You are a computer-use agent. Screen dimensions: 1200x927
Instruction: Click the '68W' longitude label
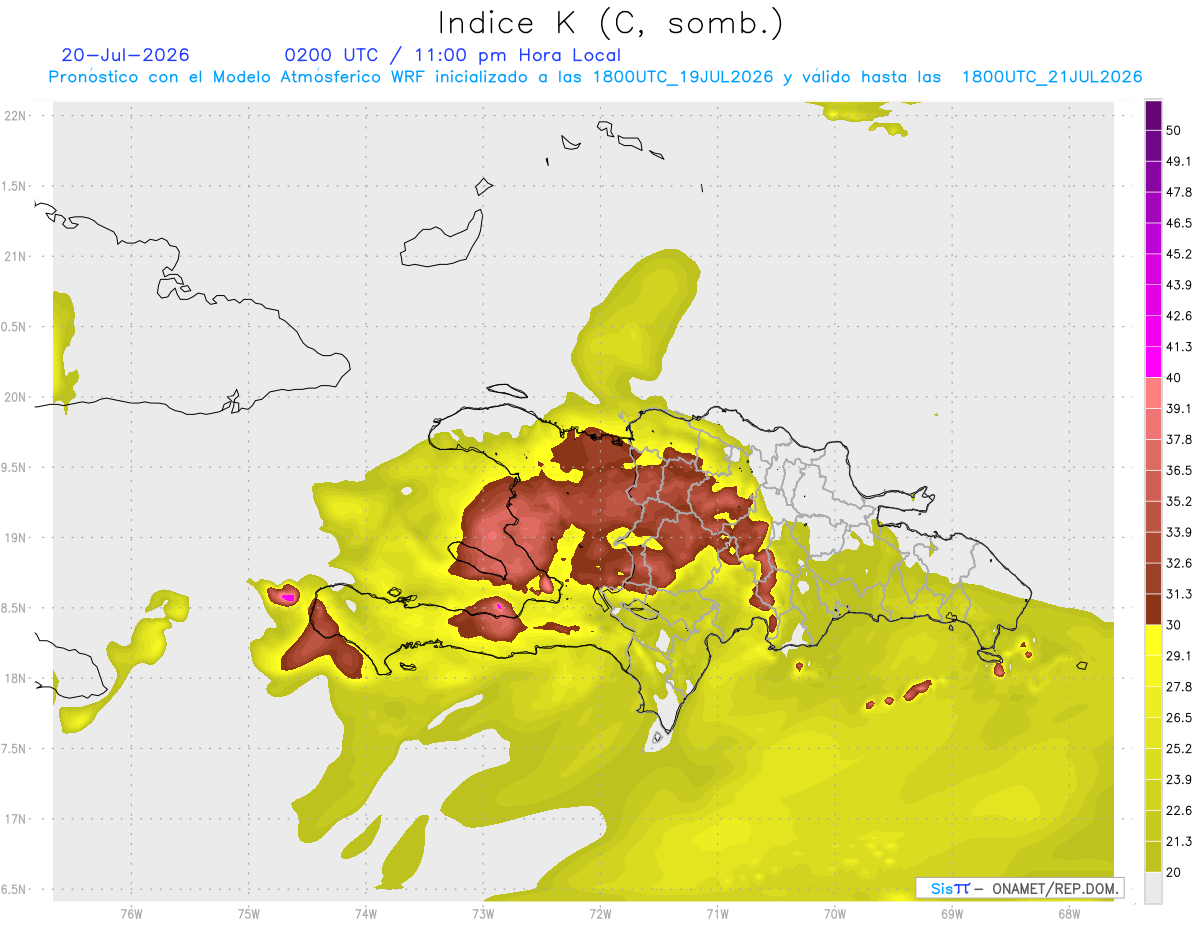1068,914
